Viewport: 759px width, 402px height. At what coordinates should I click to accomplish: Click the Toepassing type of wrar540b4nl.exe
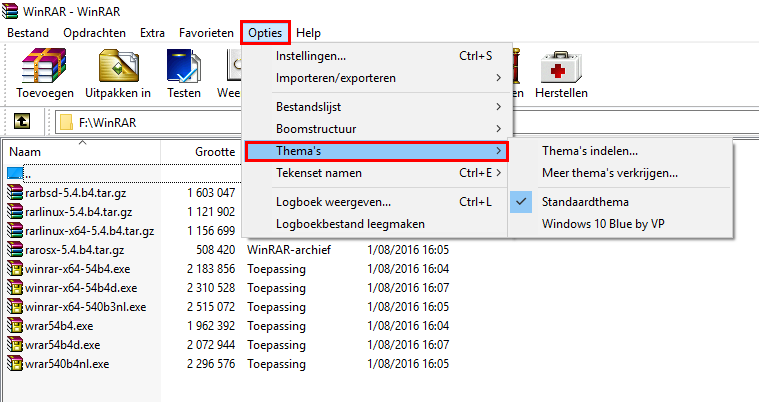[x=276, y=364]
